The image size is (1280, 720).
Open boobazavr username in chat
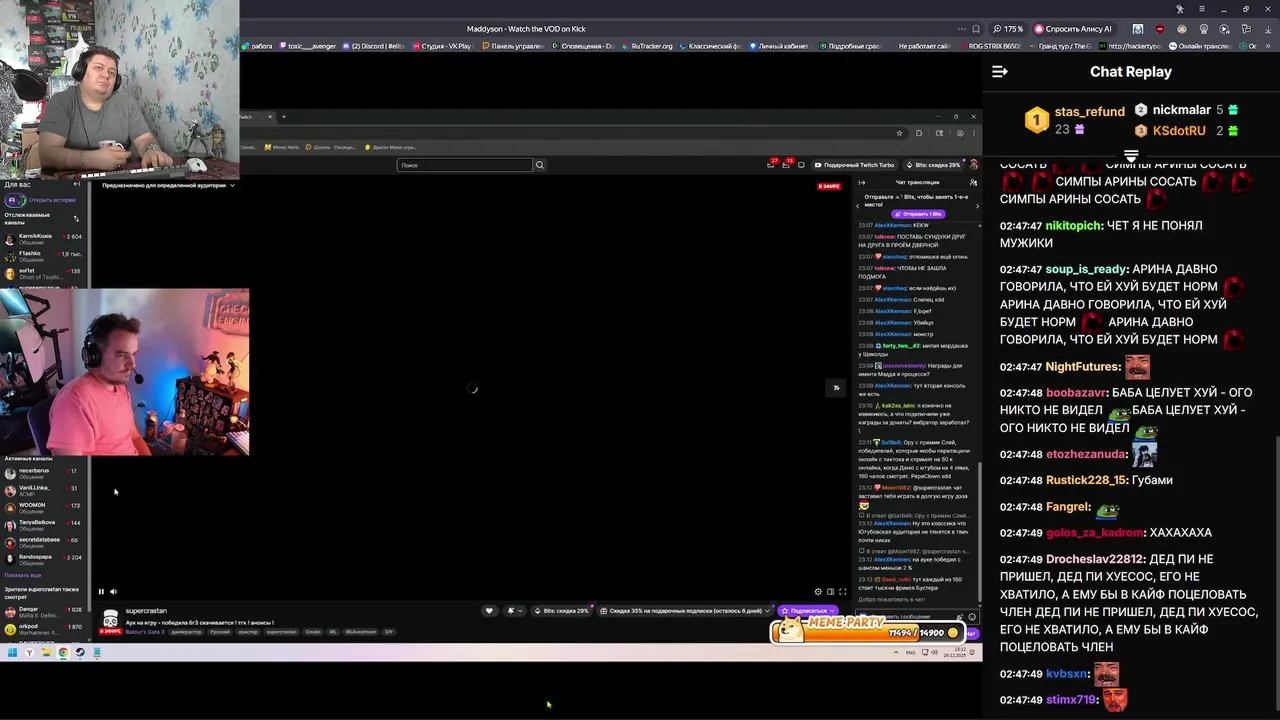1077,393
